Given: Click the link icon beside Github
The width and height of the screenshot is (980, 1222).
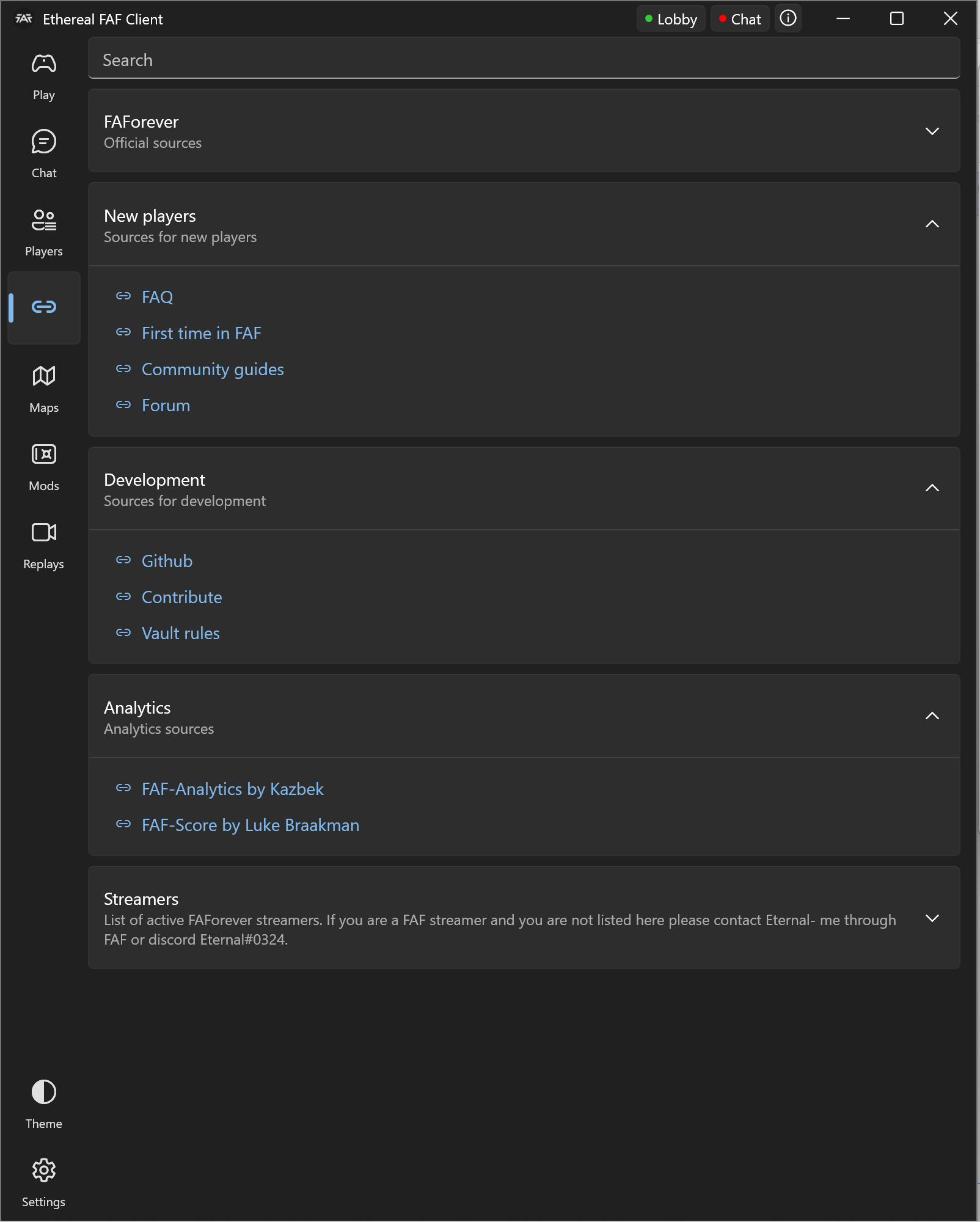Looking at the screenshot, I should click(x=123, y=560).
